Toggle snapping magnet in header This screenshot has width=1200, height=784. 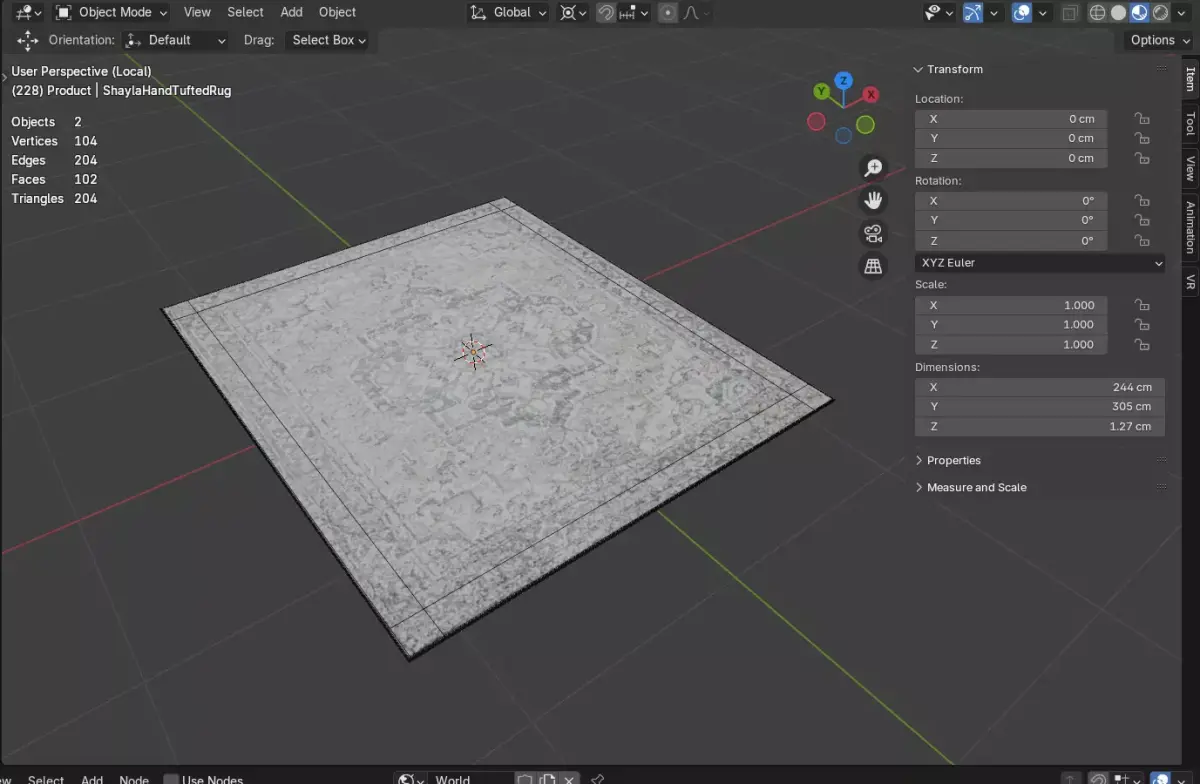tap(606, 13)
